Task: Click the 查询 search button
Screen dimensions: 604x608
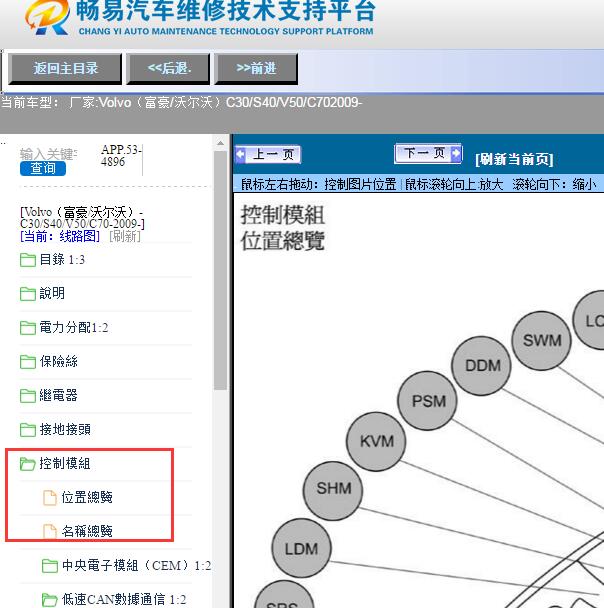Action: (43, 169)
